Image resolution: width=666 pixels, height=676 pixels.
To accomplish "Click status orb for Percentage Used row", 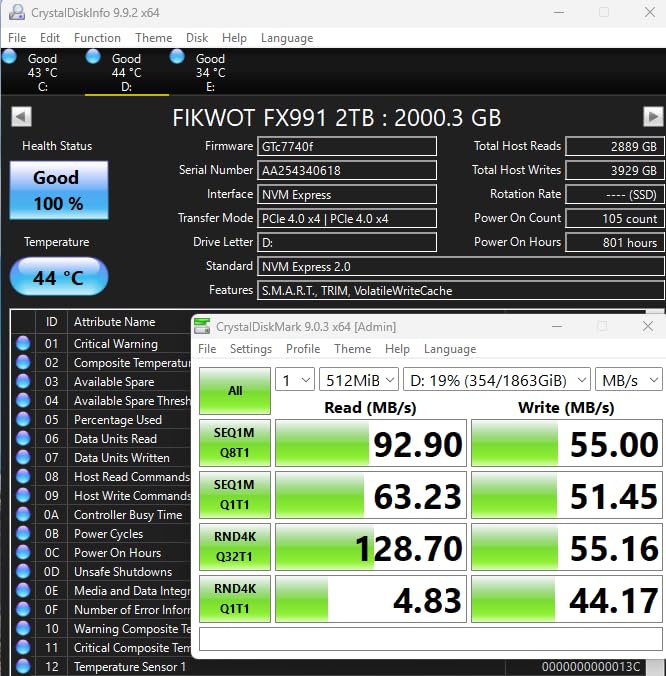I will 23,419.
